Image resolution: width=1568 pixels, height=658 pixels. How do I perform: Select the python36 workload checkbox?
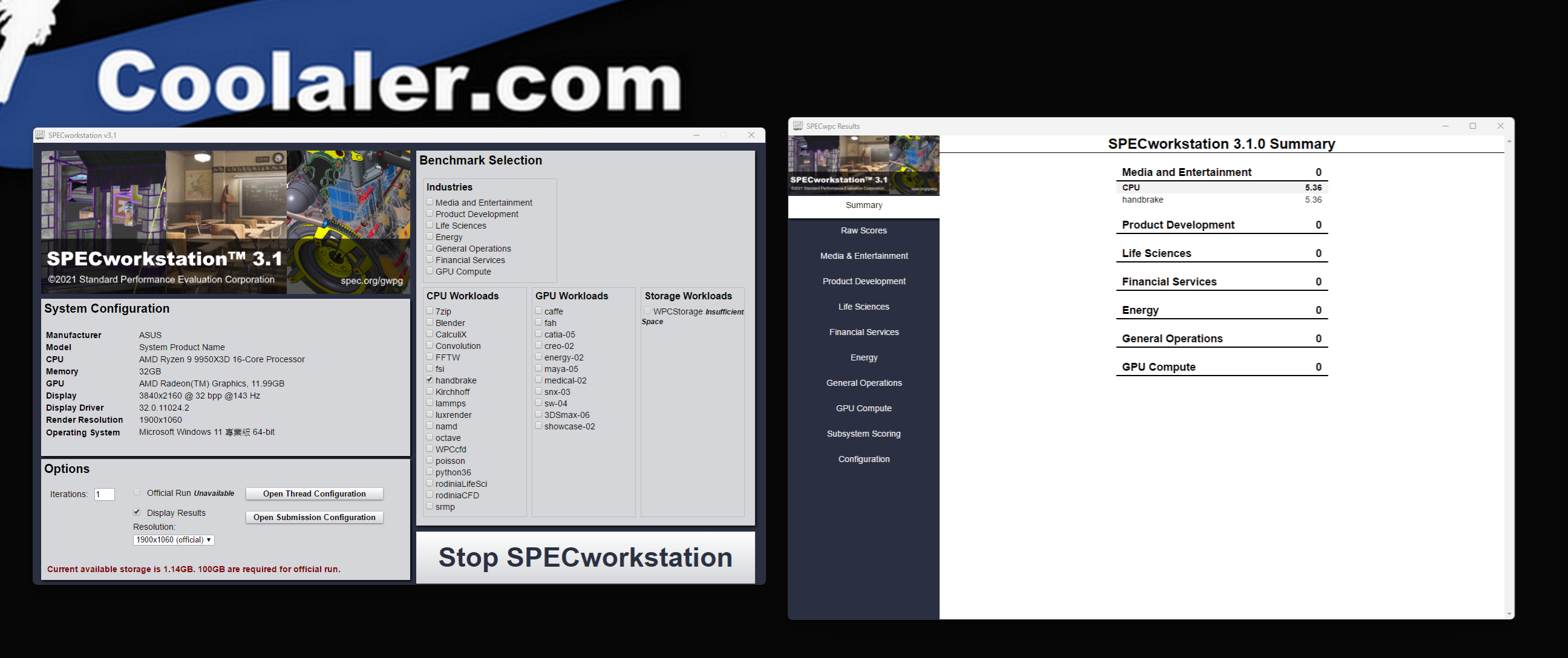click(430, 472)
